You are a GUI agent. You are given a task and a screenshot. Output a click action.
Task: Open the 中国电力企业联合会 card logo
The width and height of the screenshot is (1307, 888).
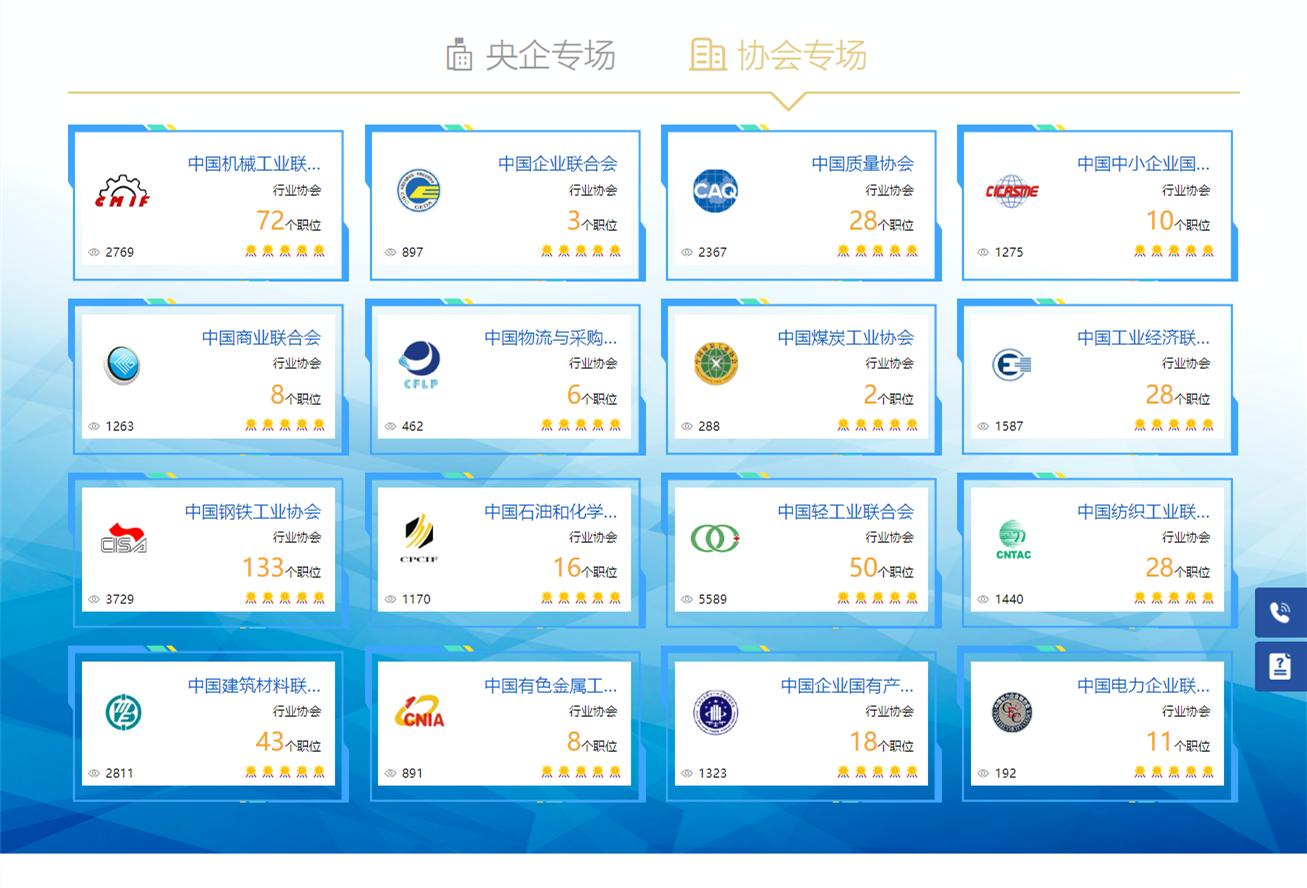click(1011, 712)
